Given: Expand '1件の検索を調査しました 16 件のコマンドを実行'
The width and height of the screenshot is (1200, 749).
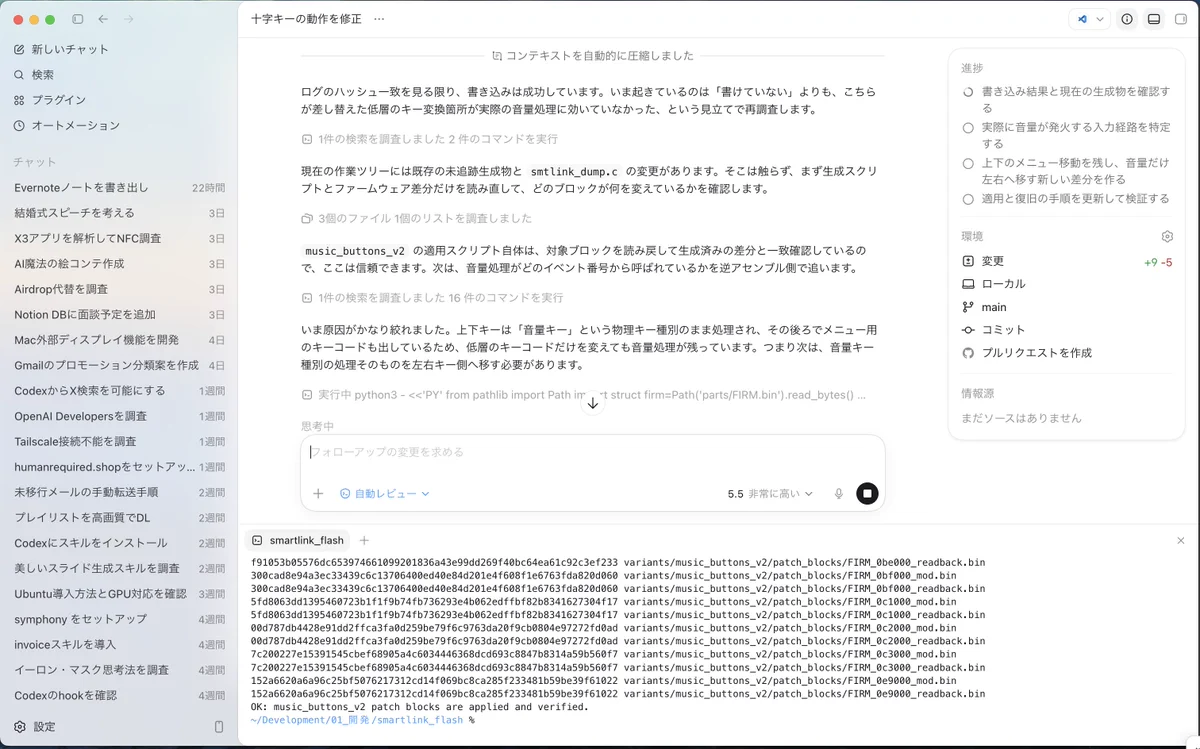Looking at the screenshot, I should tap(432, 298).
